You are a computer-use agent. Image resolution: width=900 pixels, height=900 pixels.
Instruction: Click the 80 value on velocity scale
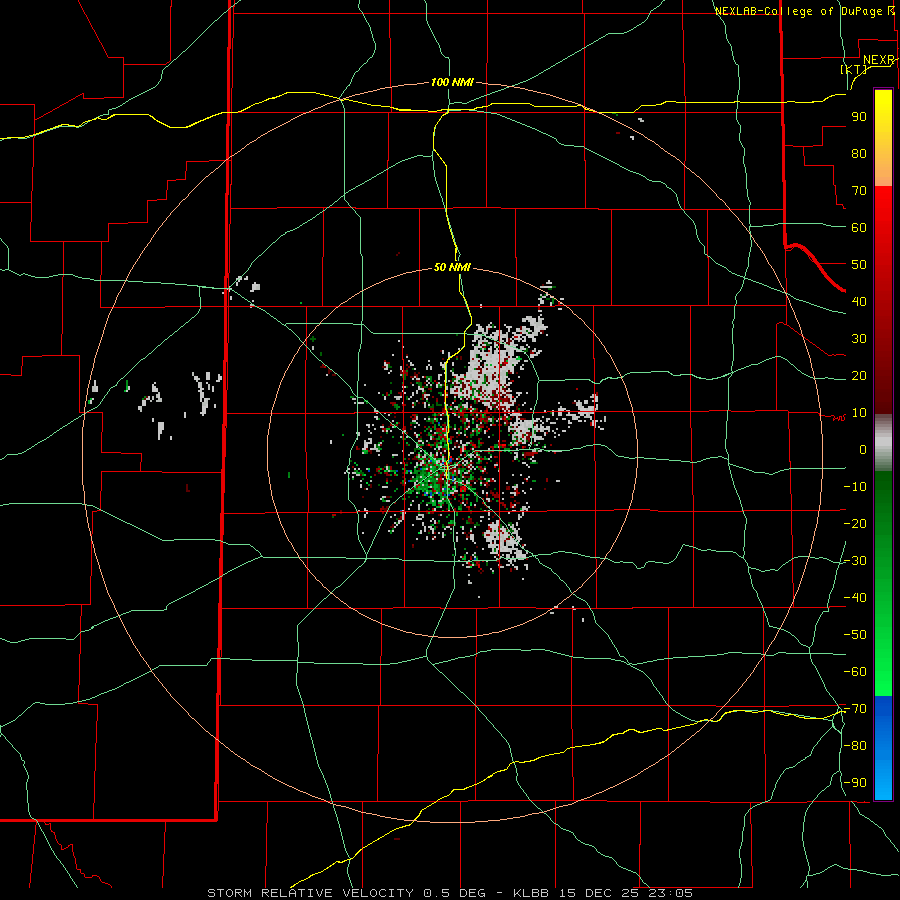tap(859, 154)
